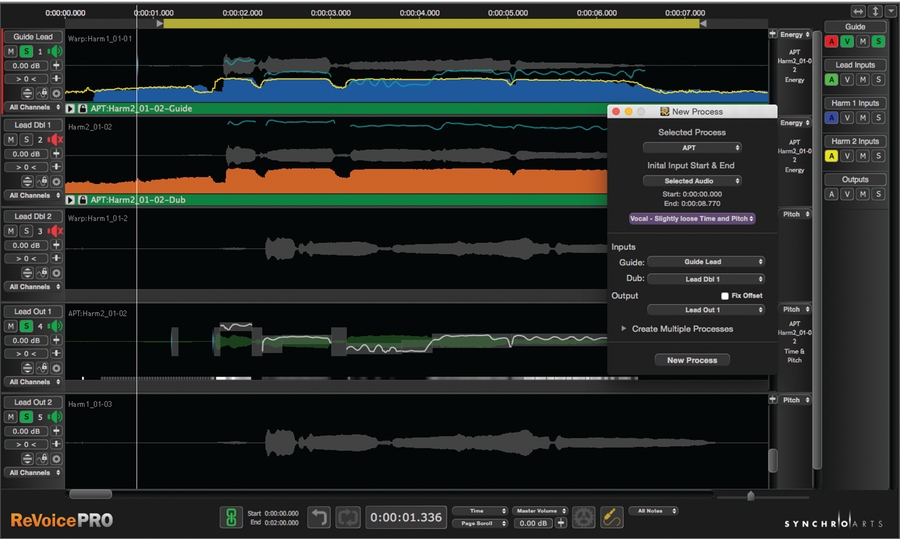Click the gear icon in the transport bar

tap(585, 517)
